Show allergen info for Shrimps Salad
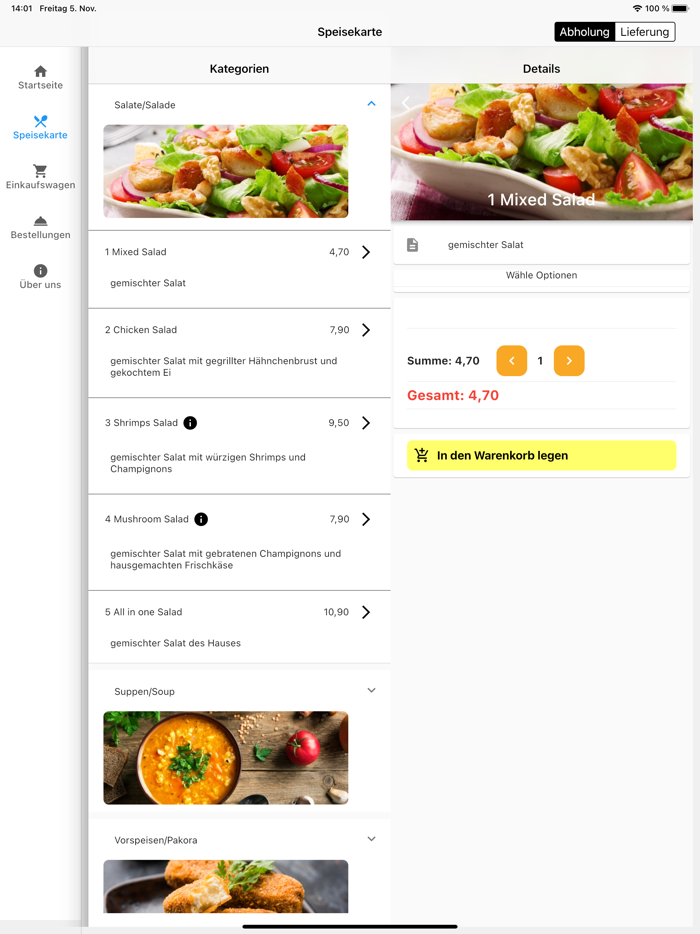This screenshot has width=700, height=934. (190, 423)
